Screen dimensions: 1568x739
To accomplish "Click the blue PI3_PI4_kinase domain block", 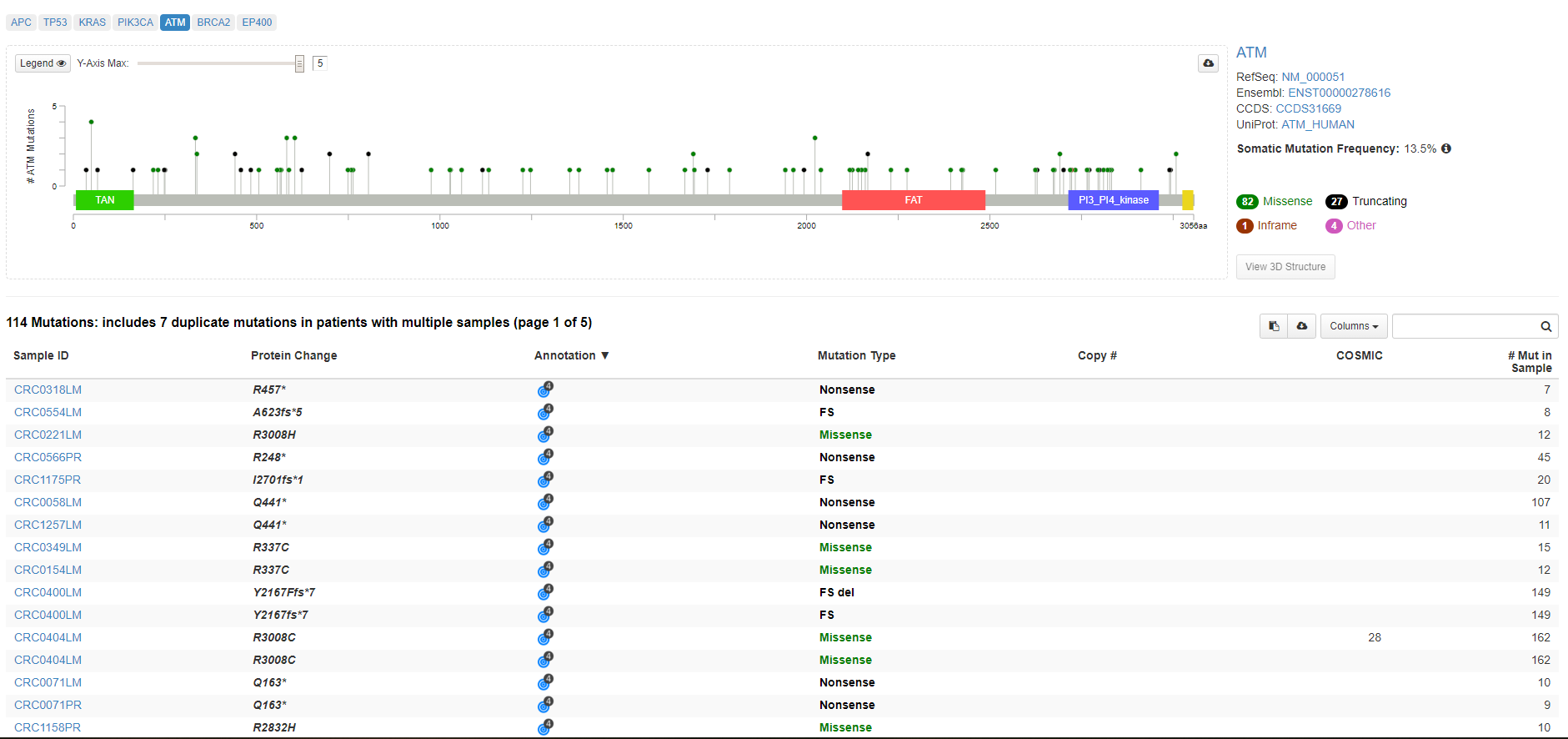I will pos(1113,200).
